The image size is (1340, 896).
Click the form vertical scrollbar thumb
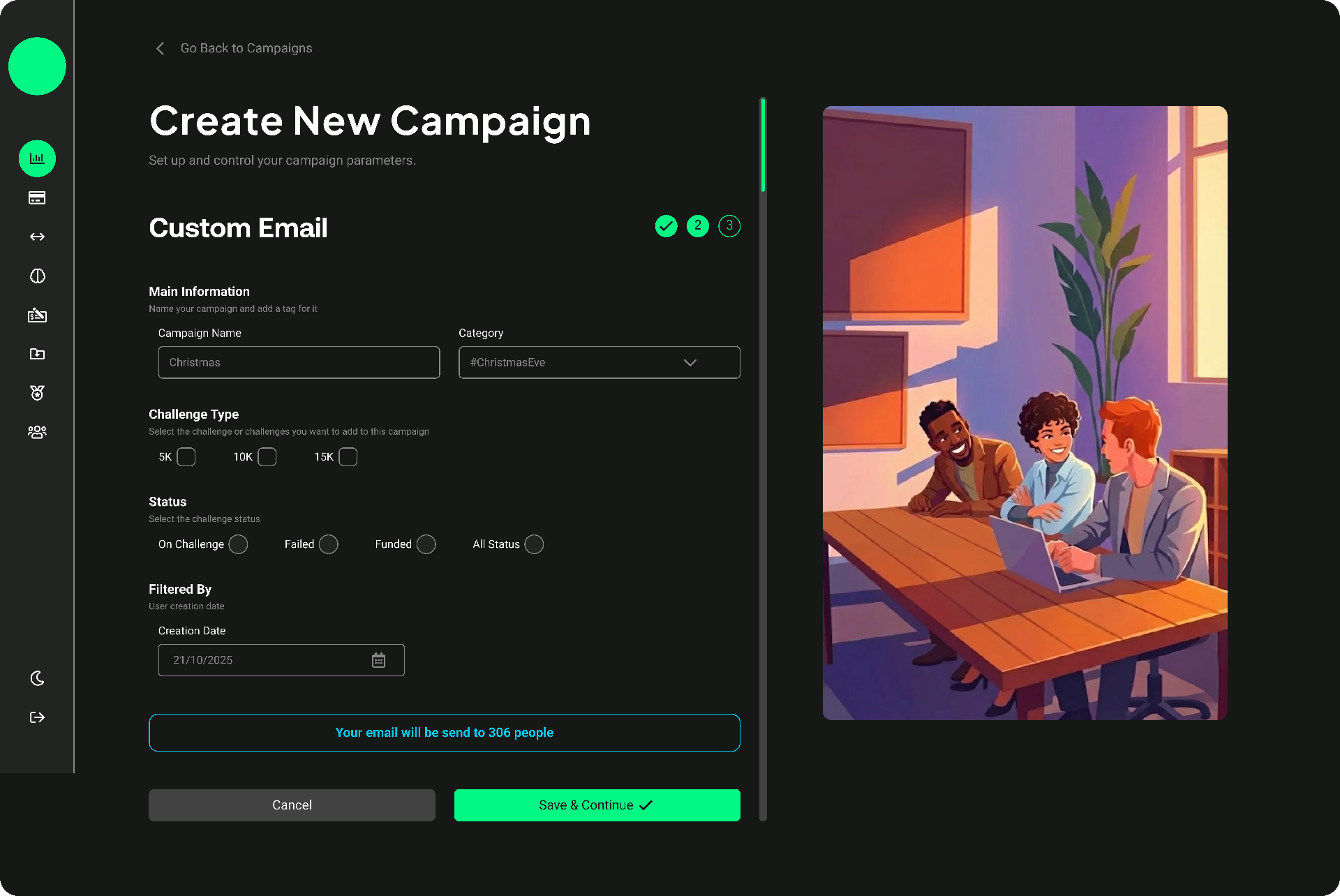pos(764,145)
